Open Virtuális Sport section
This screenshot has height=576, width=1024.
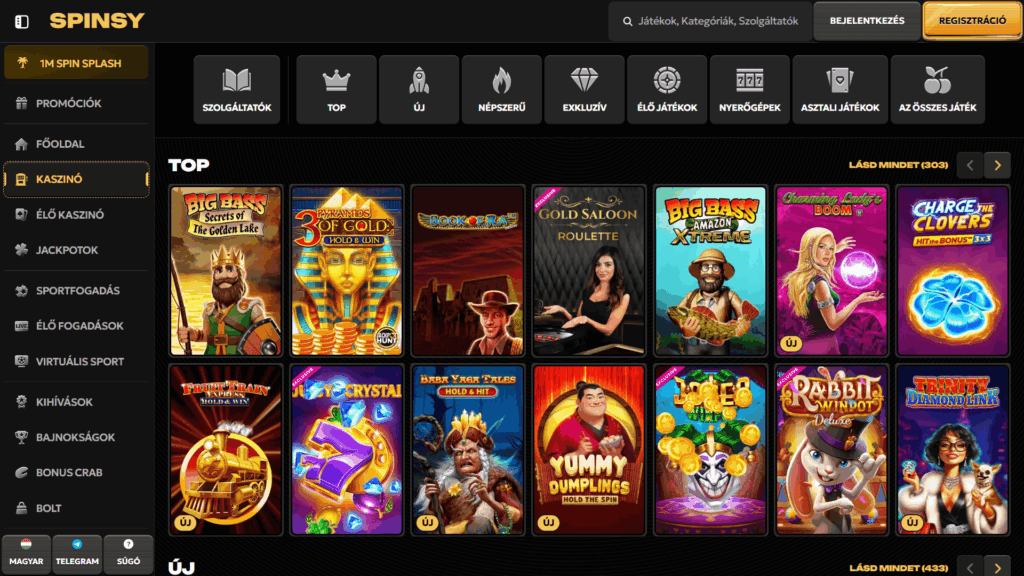click(x=76, y=361)
